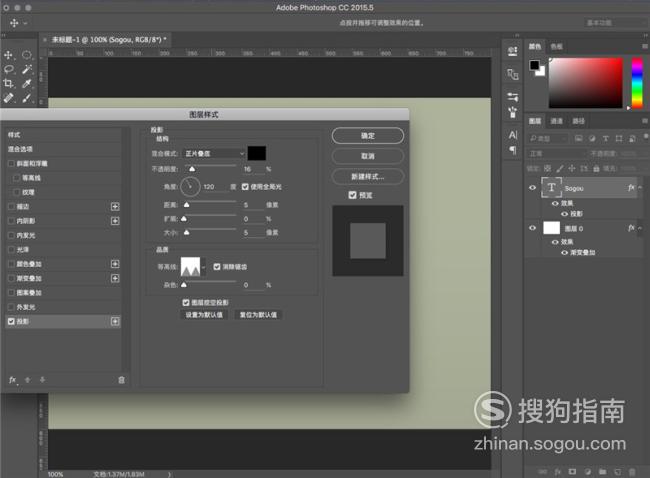Viewport: 650px width, 478px height.
Task: Add another 内阴影 effect plus icon
Action: [x=115, y=221]
